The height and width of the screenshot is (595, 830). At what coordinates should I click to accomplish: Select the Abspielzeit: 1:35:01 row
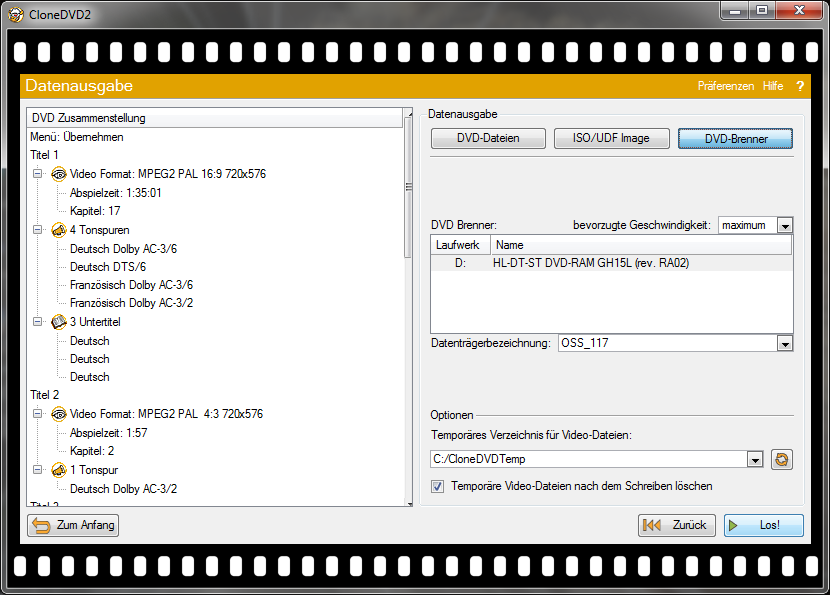115,193
